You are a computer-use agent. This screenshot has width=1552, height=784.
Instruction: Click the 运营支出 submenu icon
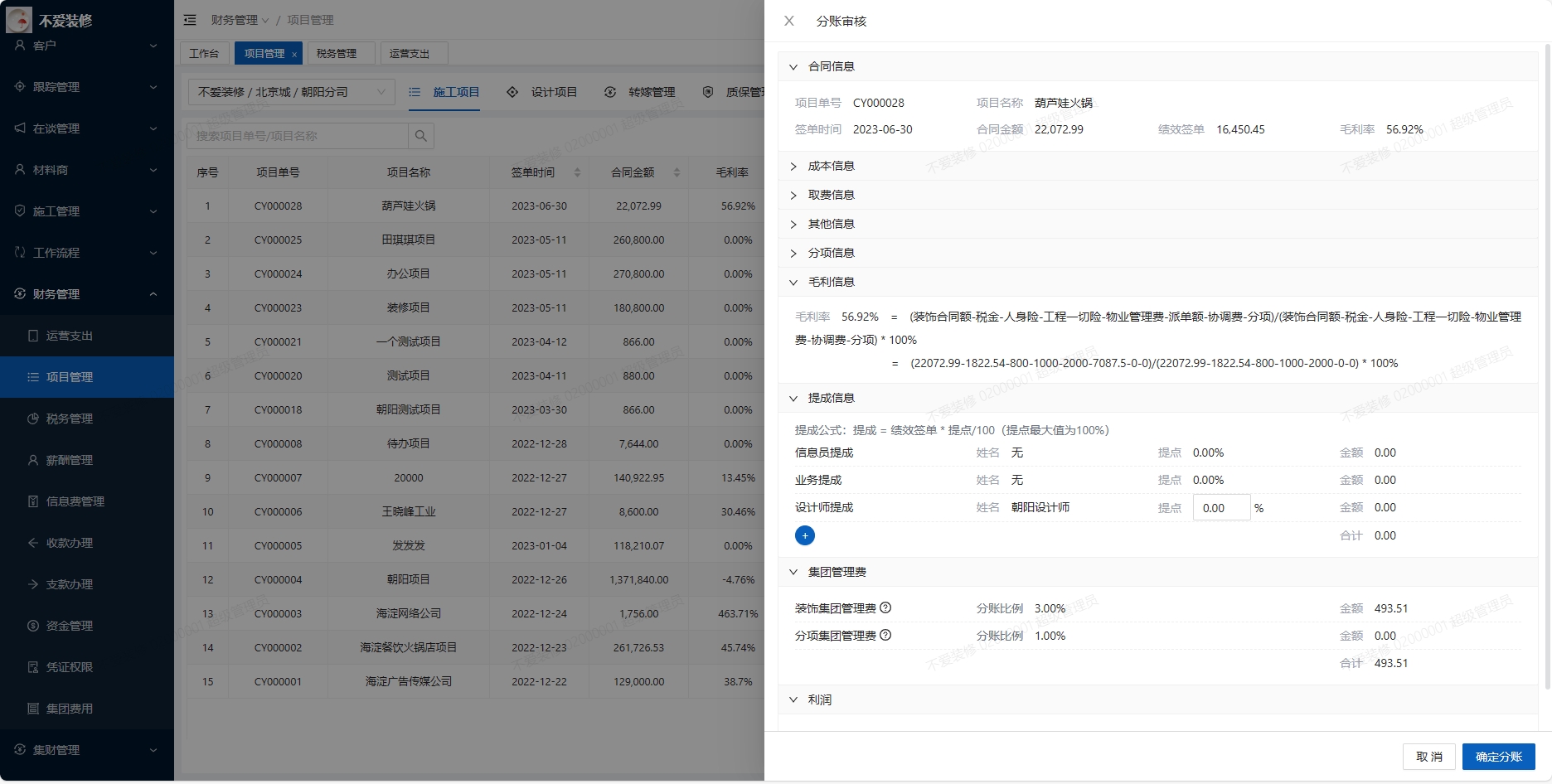33,336
